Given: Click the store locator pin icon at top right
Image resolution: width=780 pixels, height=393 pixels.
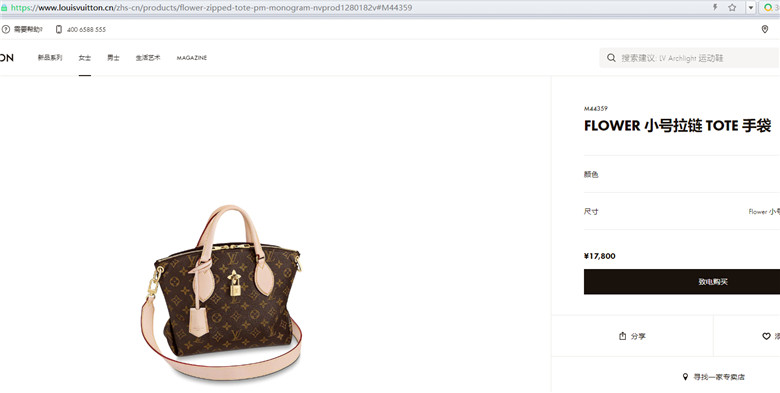Looking at the screenshot, I should click(765, 29).
